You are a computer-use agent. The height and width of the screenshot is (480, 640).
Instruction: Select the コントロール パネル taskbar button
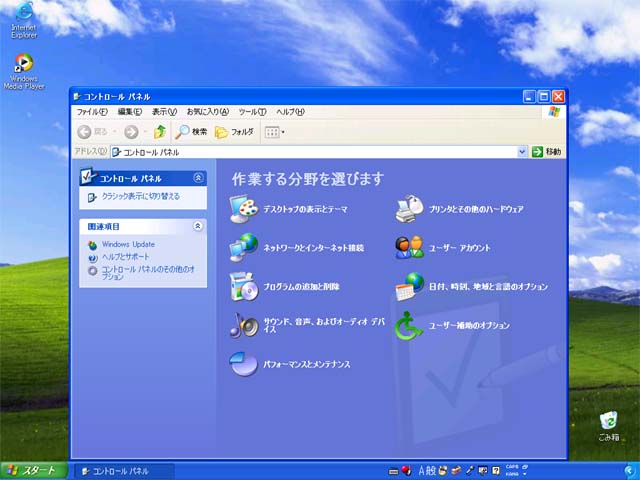pos(125,471)
